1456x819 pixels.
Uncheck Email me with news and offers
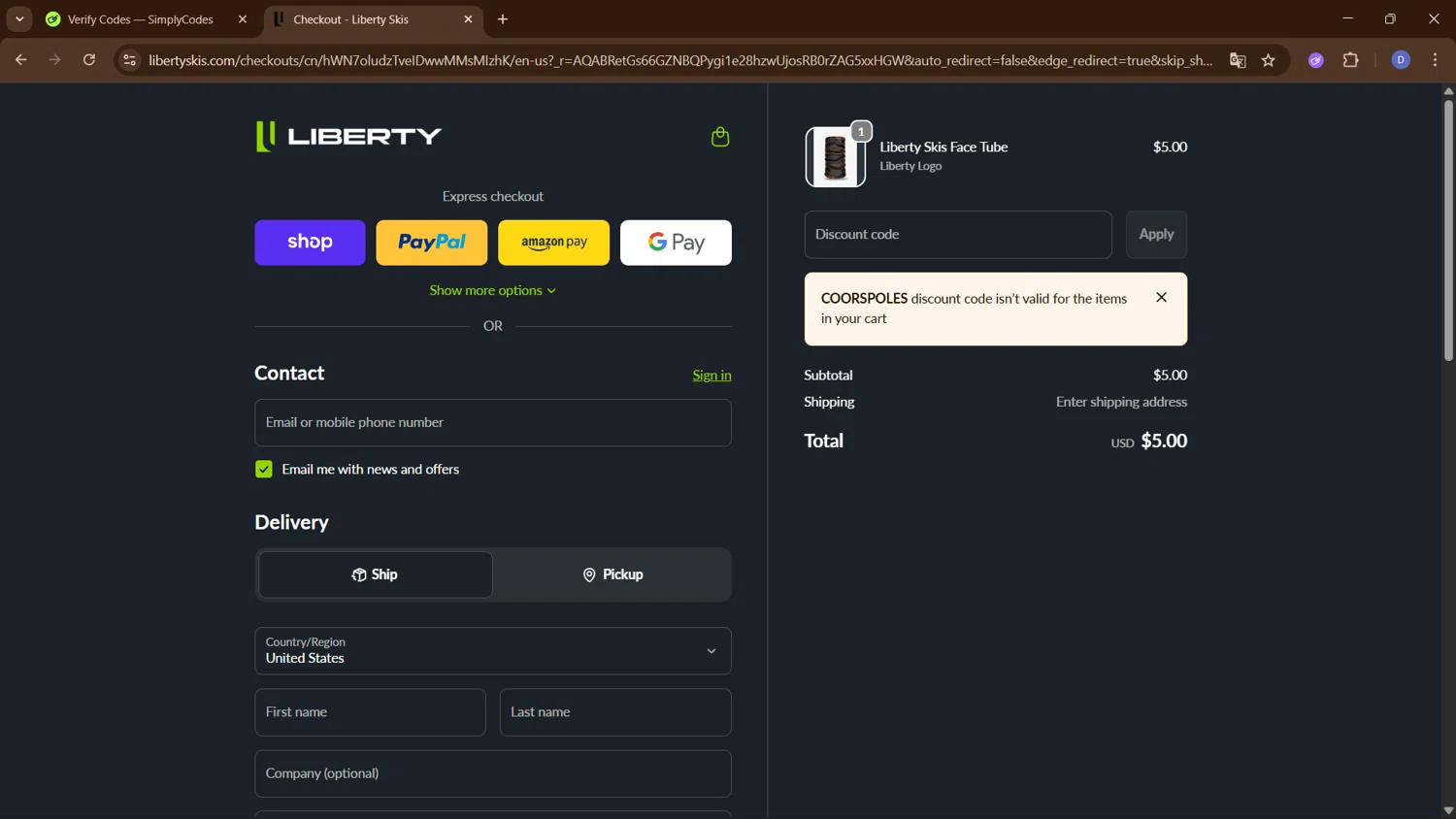click(x=264, y=469)
